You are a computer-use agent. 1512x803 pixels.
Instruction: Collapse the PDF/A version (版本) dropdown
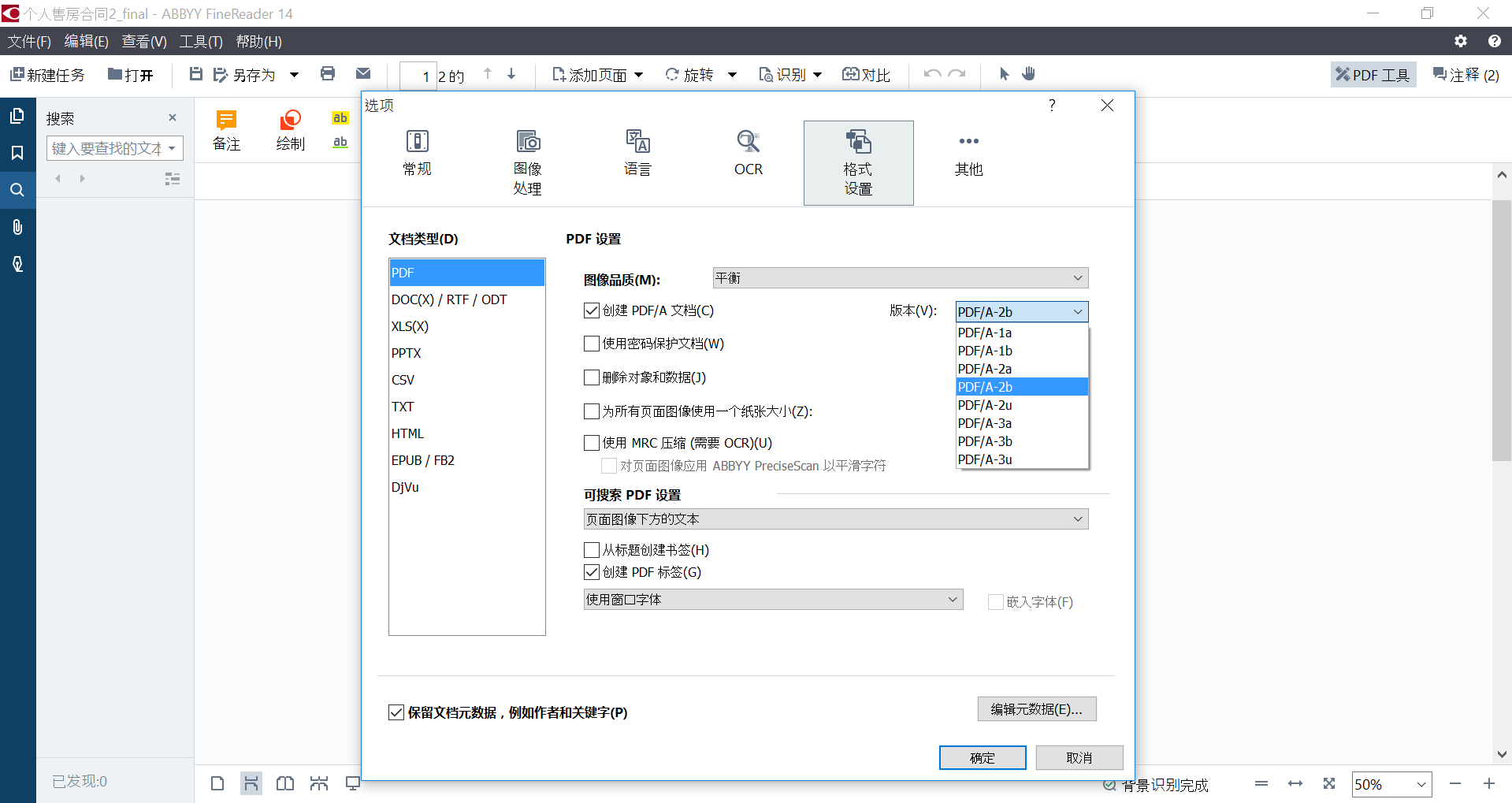coord(1022,312)
